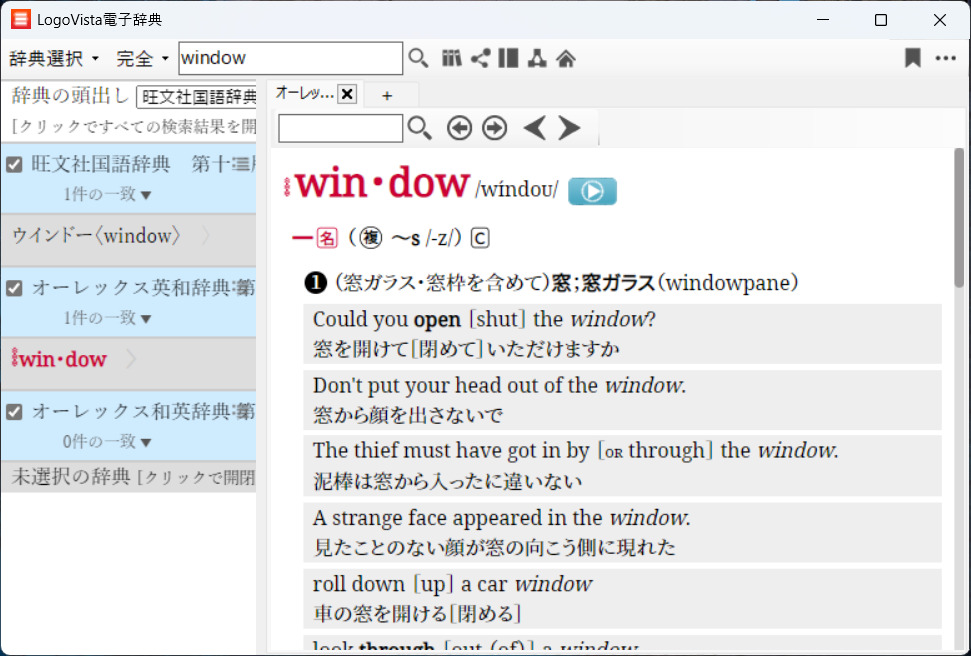Add a new tab with the plus button
Screen dimensions: 971x656
pos(387,95)
